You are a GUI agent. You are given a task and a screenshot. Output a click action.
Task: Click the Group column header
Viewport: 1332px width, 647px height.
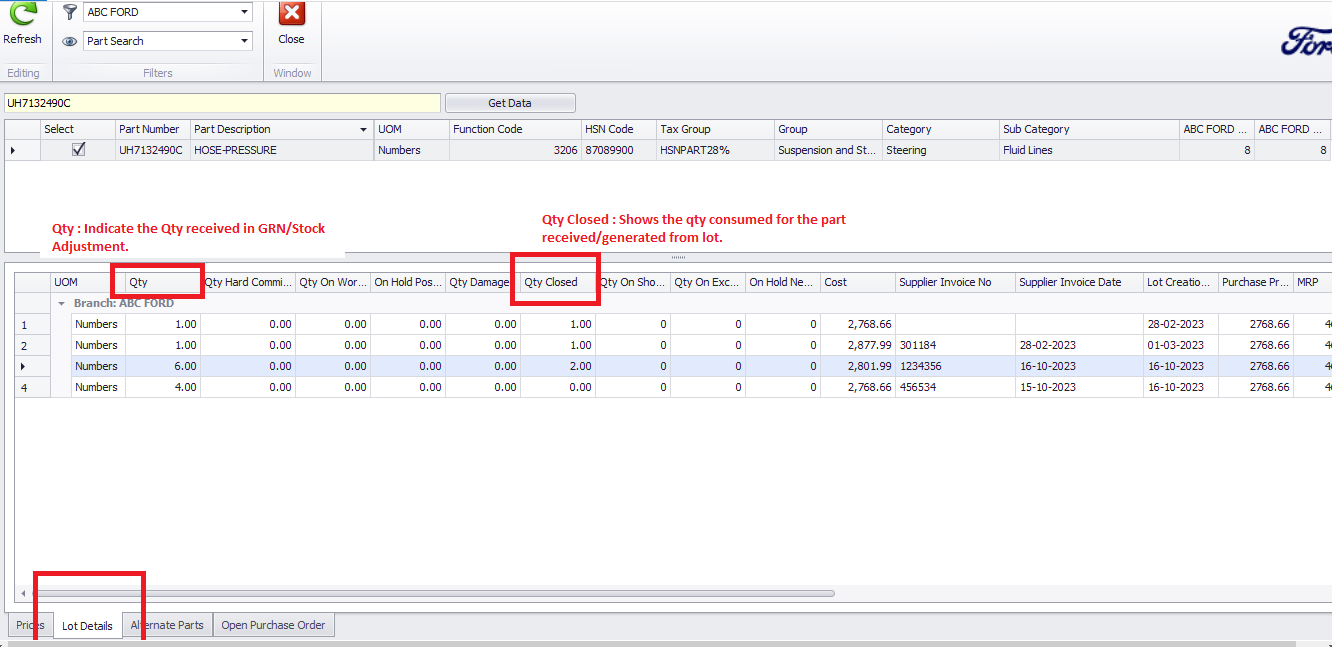pos(828,129)
